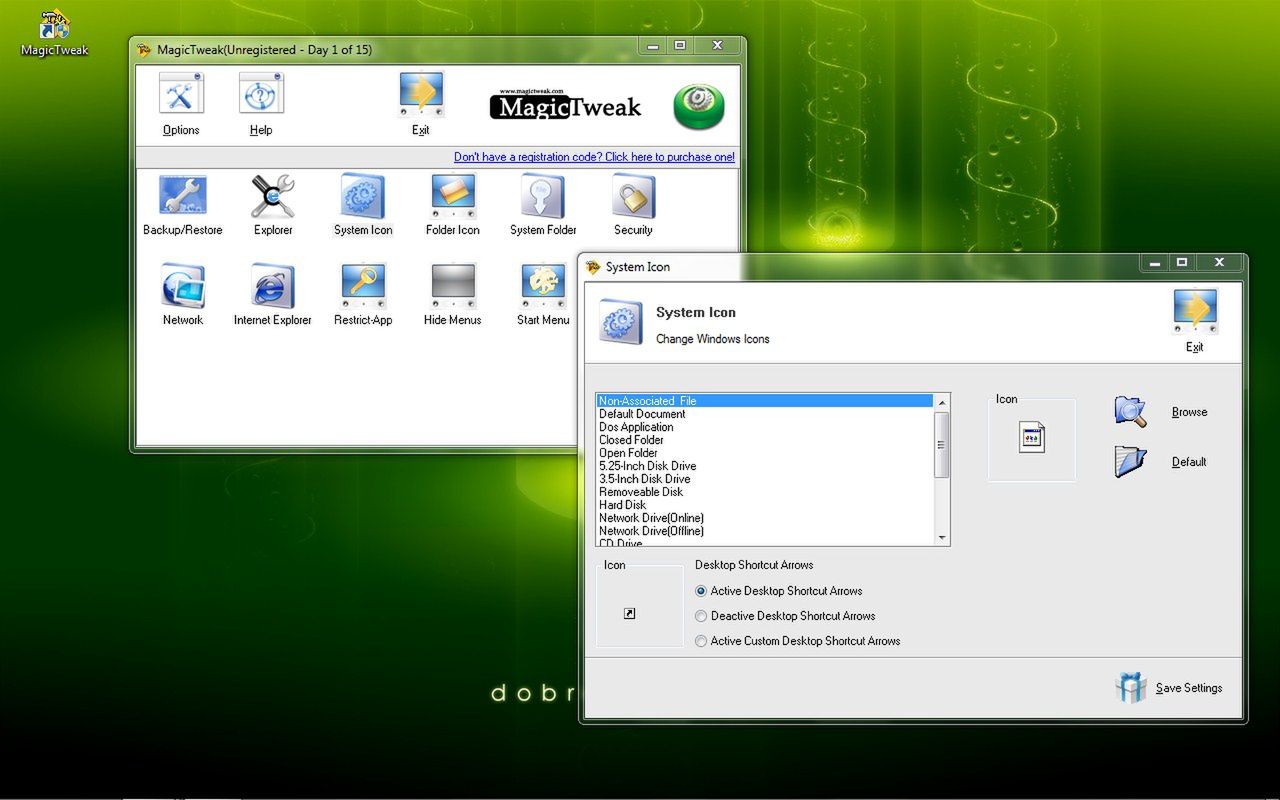This screenshot has width=1280, height=800.
Task: Click the Browse text label
Action: tap(1189, 412)
